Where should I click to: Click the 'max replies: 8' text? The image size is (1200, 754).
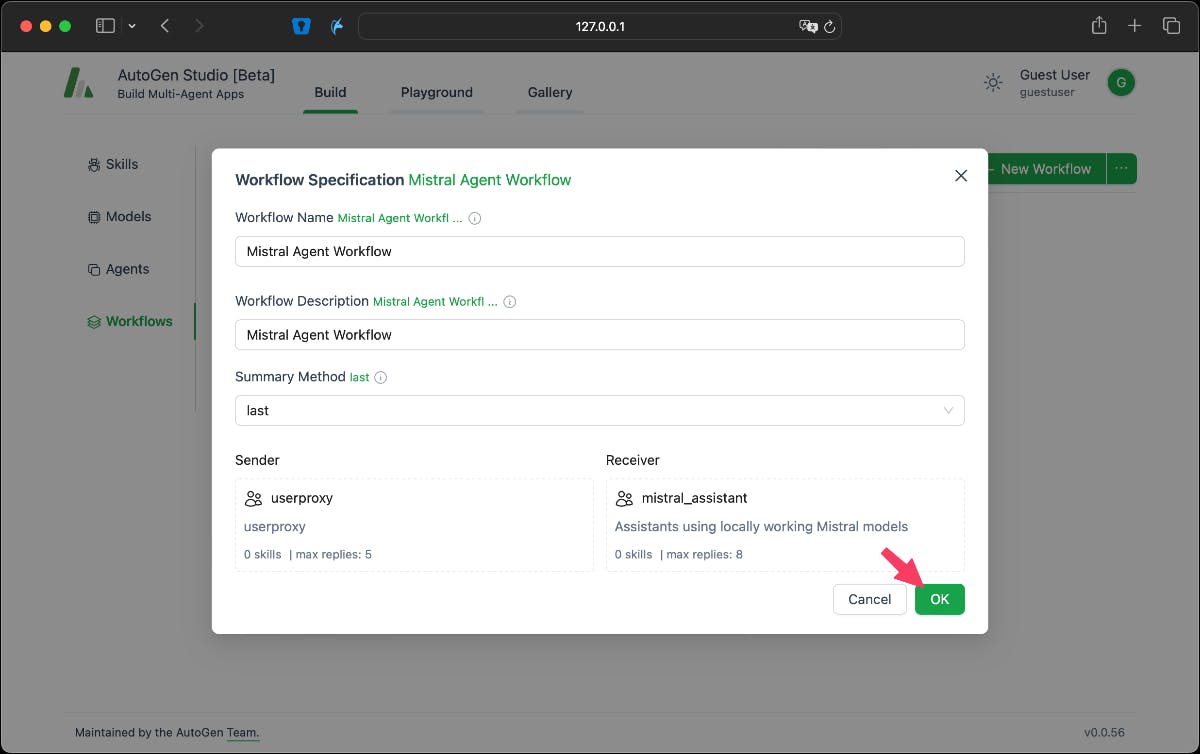coord(704,554)
